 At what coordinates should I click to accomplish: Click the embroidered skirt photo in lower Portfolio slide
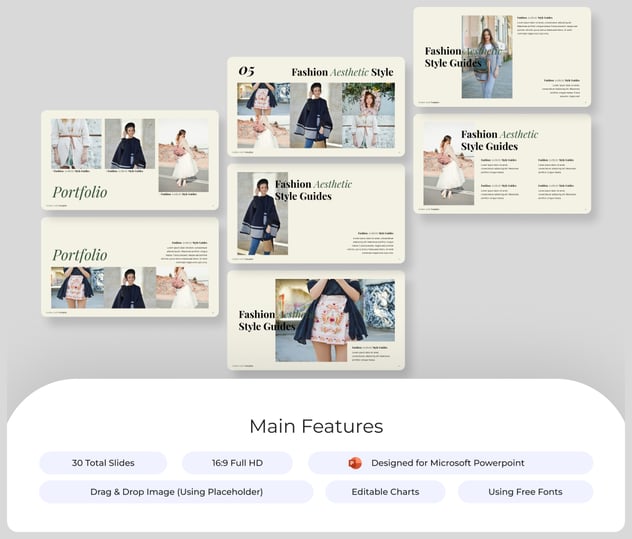pos(76,287)
